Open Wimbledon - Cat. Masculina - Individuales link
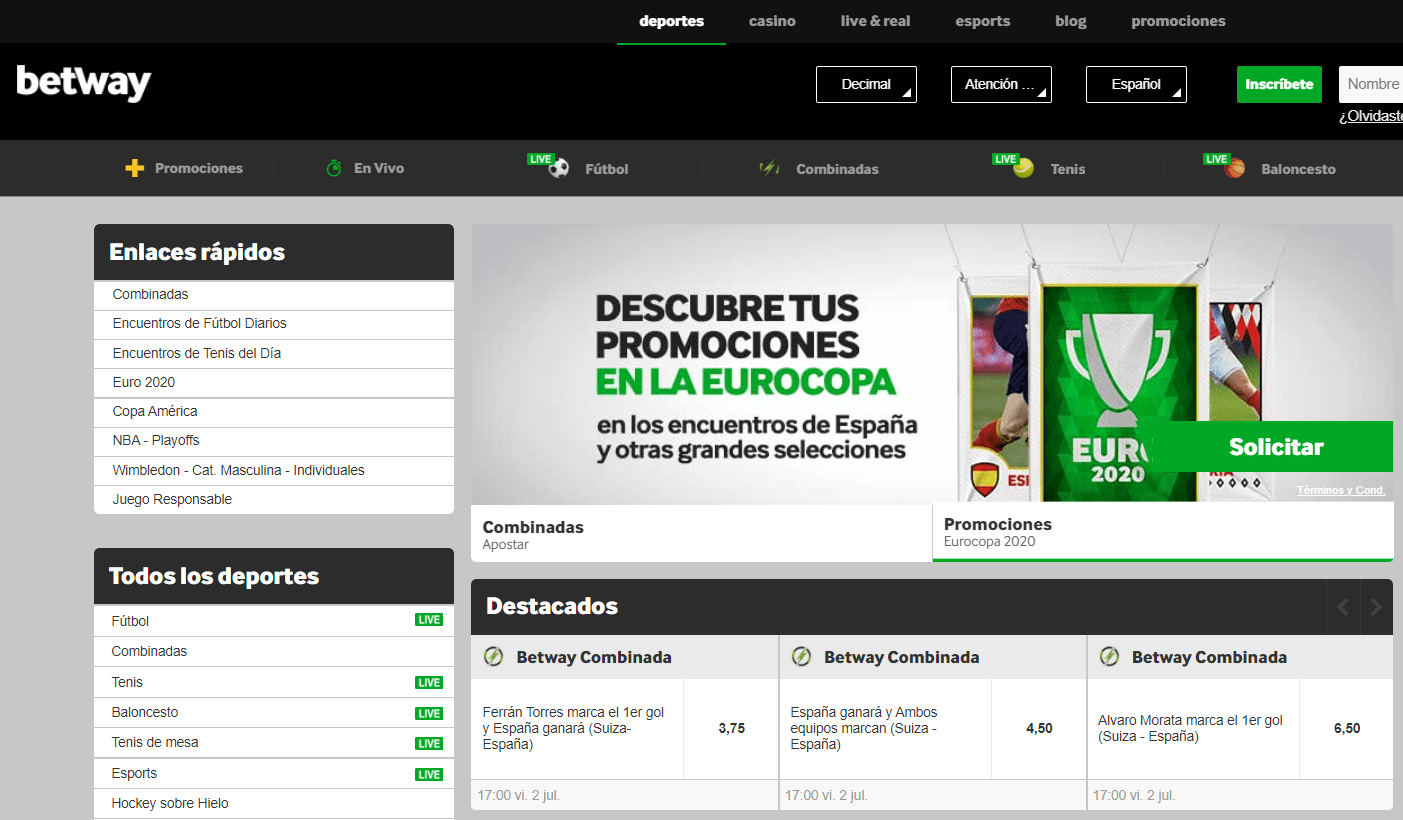 tap(274, 470)
